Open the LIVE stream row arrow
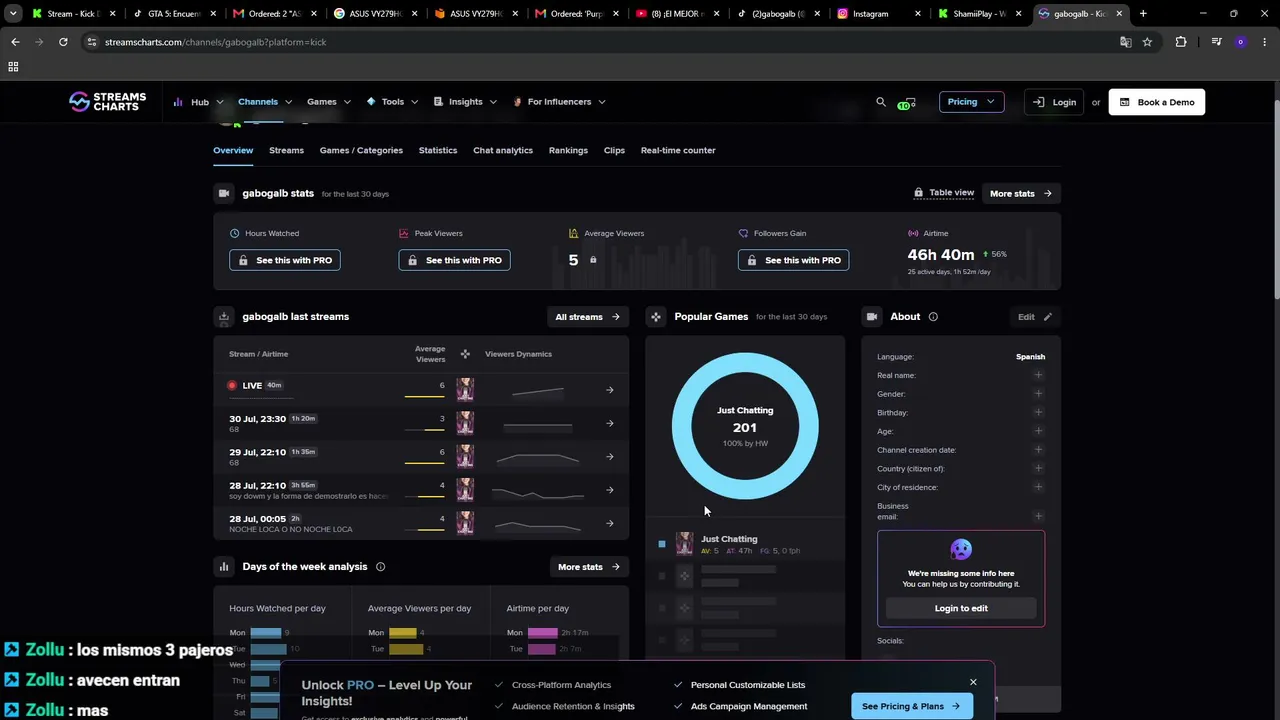 click(610, 390)
